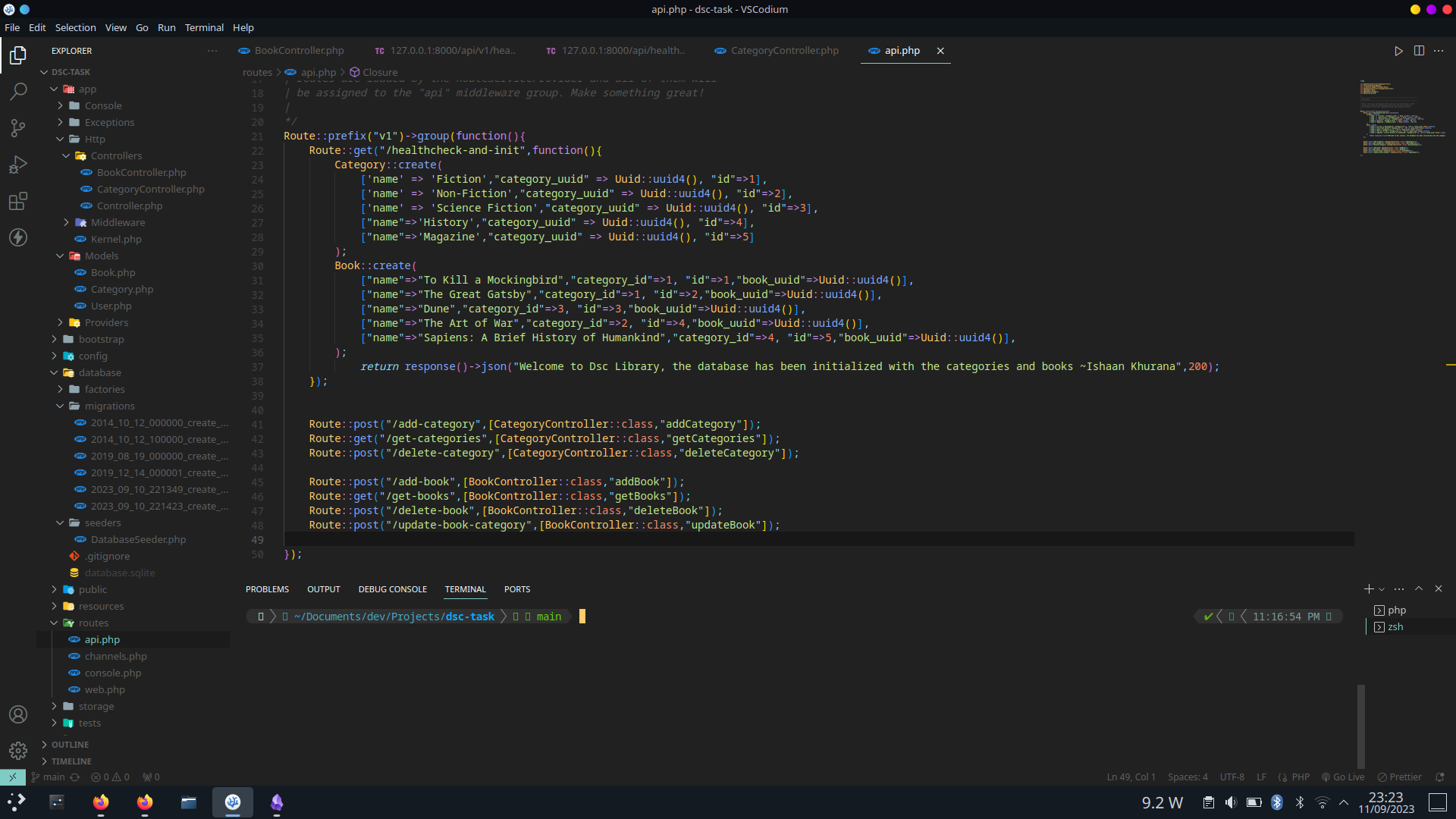This screenshot has height=819, width=1456.
Task: Open the Extensions view
Action: pos(18,201)
